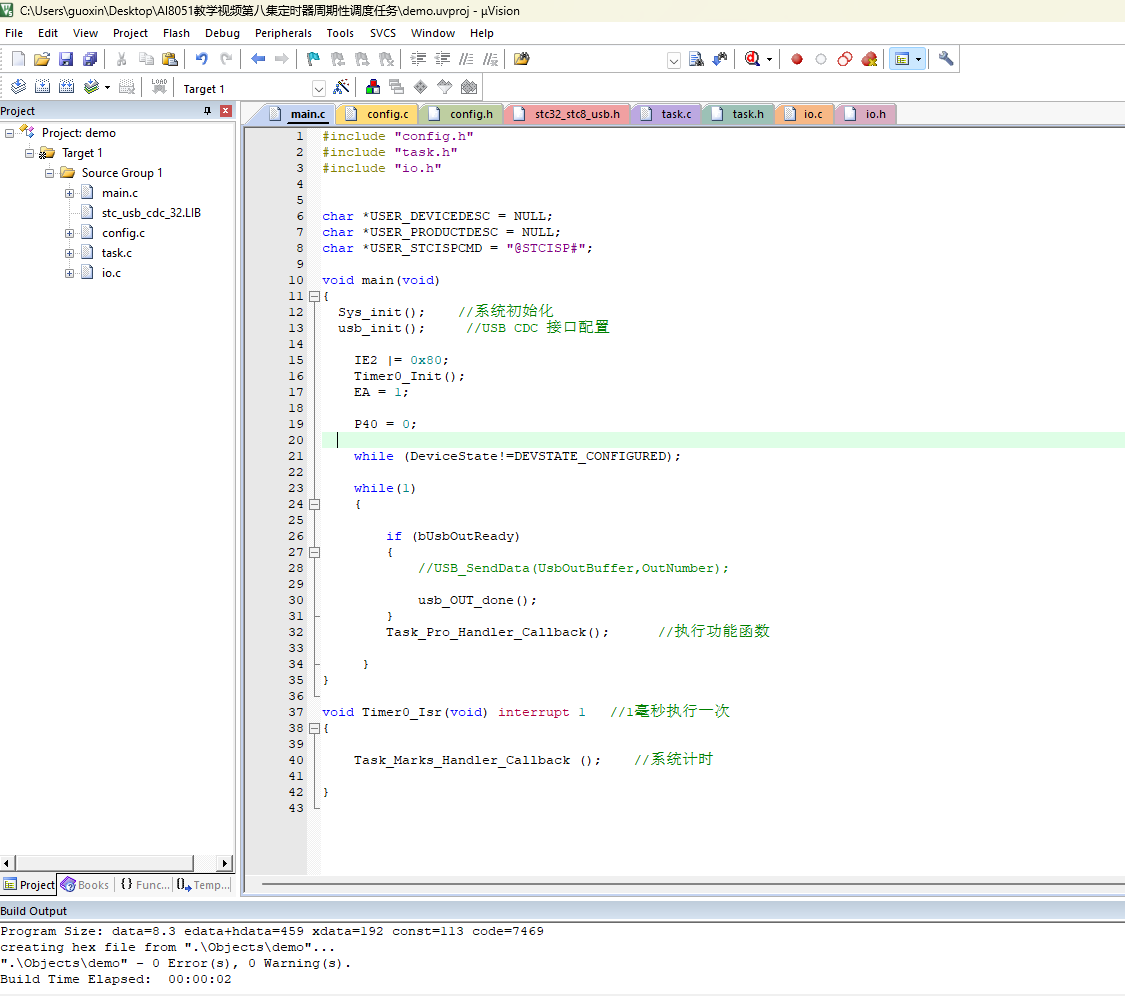Open Manage Project Items colored blocks icon
This screenshot has height=996, width=1125.
coord(373,87)
